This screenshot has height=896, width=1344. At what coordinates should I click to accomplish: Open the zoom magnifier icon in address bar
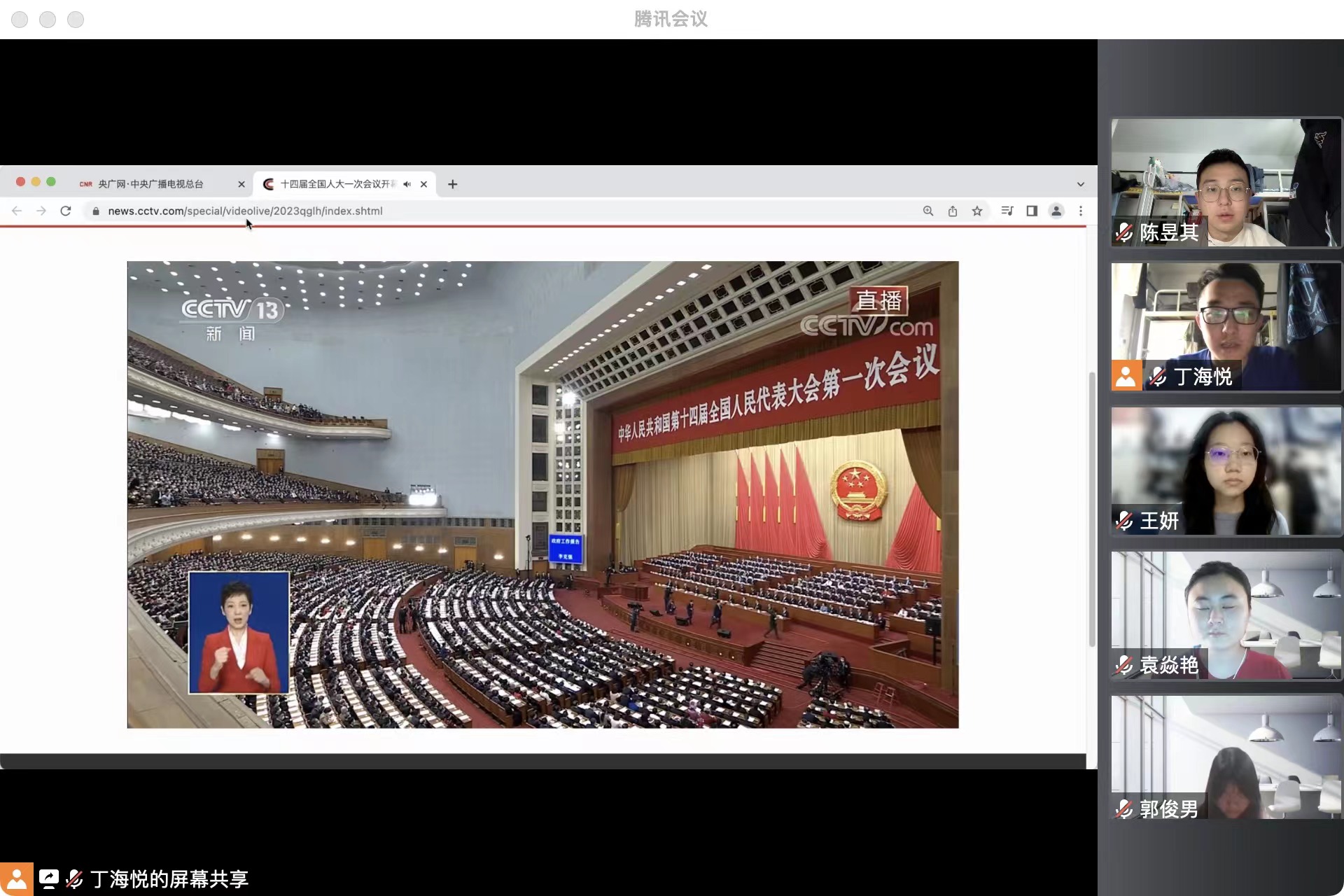(928, 211)
